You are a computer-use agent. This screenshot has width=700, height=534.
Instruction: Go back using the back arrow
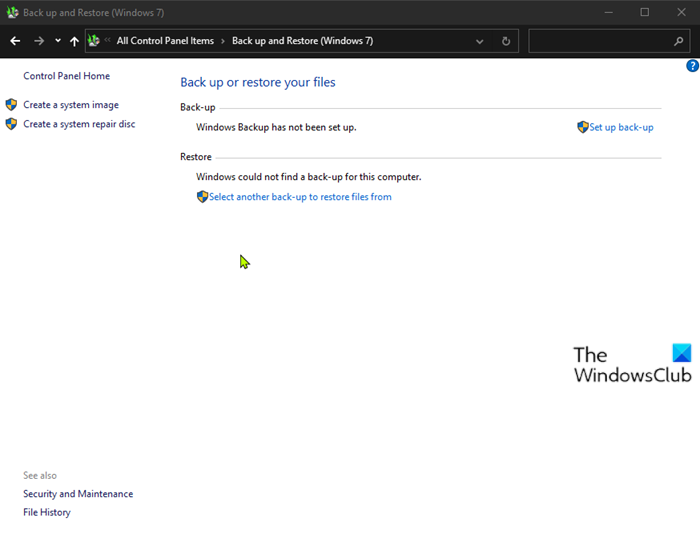[x=15, y=41]
